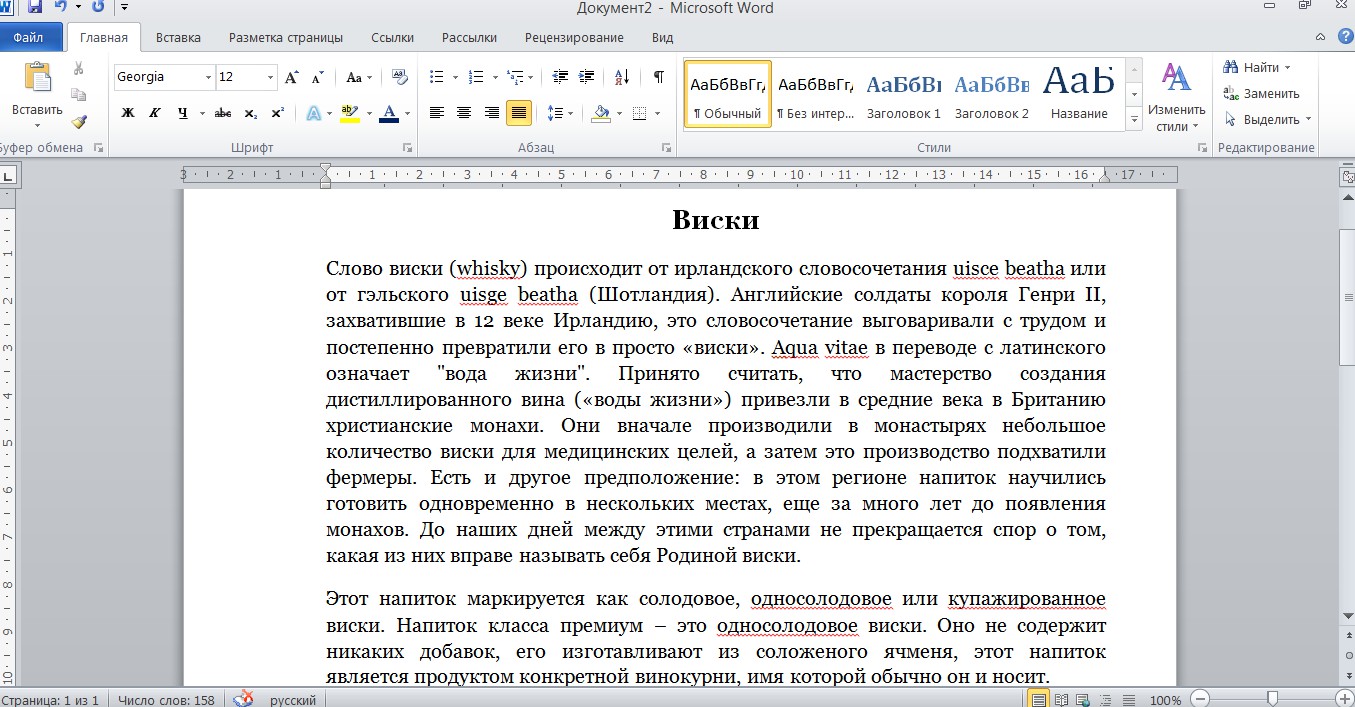
Task: Show paragraph marks with the pilcrow icon
Action: coord(658,77)
